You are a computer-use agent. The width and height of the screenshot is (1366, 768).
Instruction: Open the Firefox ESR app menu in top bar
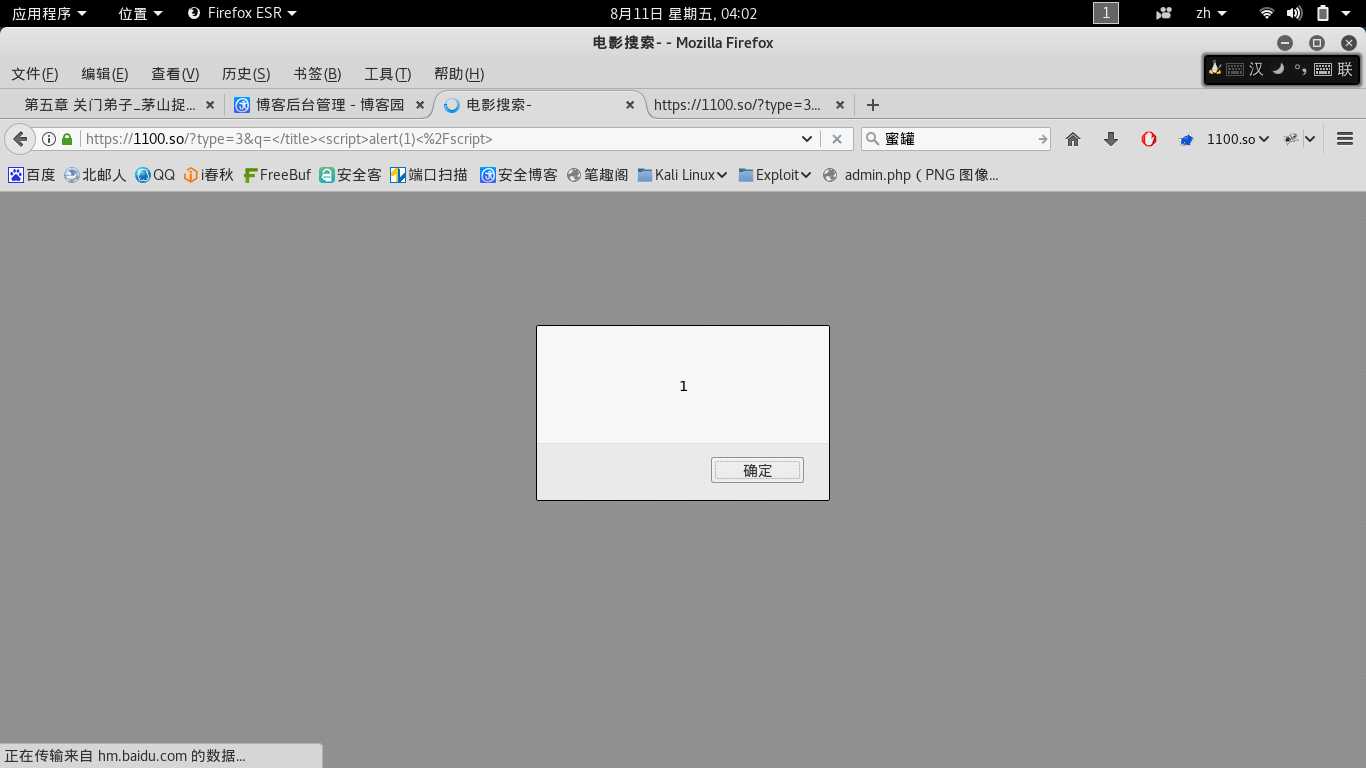[243, 13]
